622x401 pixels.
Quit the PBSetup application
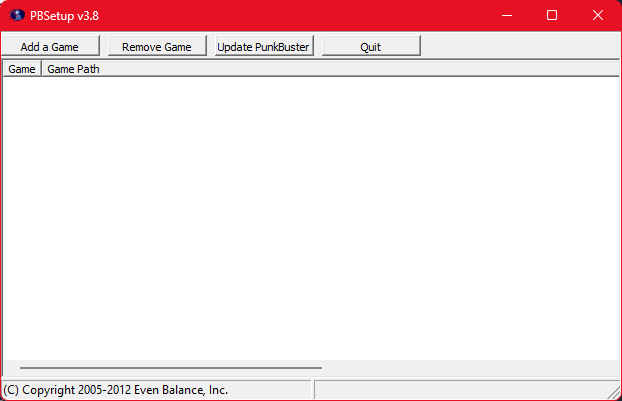click(371, 46)
